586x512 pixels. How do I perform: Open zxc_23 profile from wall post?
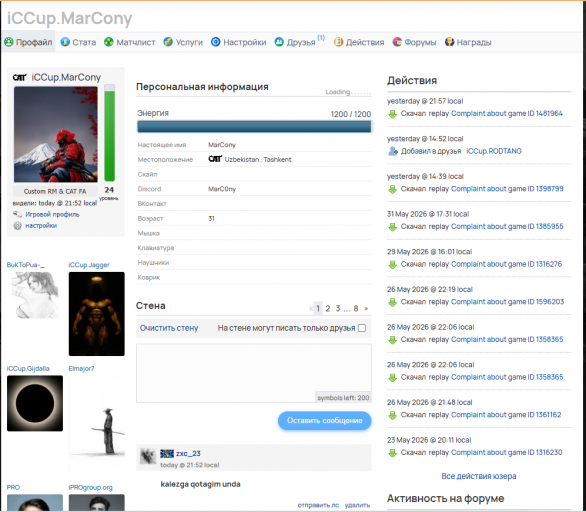click(x=188, y=453)
